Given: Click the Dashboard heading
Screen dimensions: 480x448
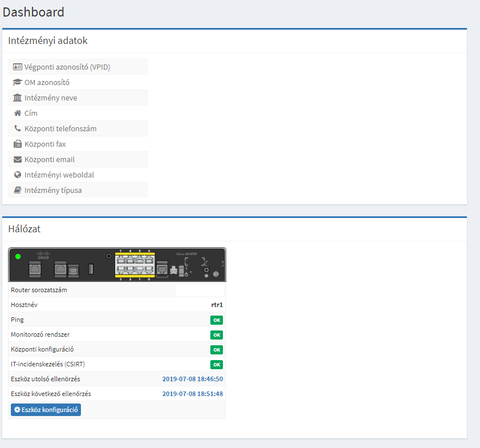Looking at the screenshot, I should [33, 12].
